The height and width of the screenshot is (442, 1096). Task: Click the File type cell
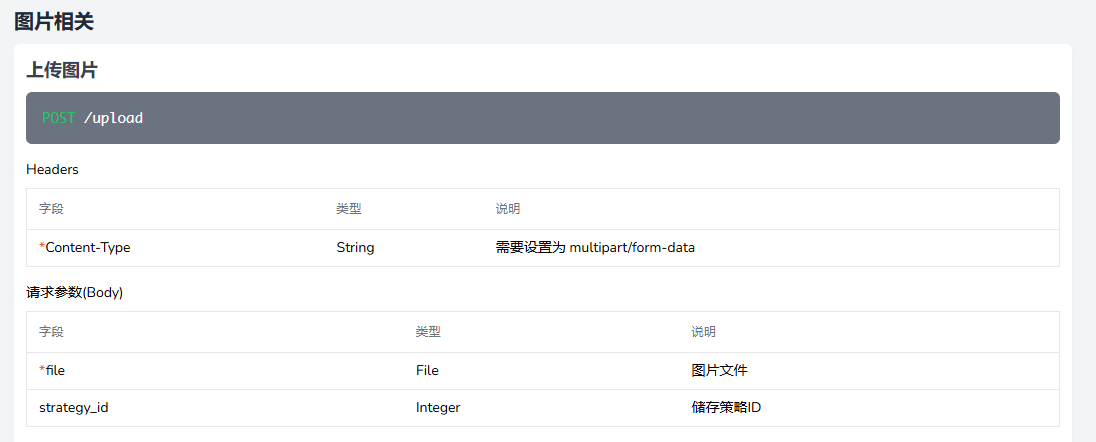(x=427, y=371)
